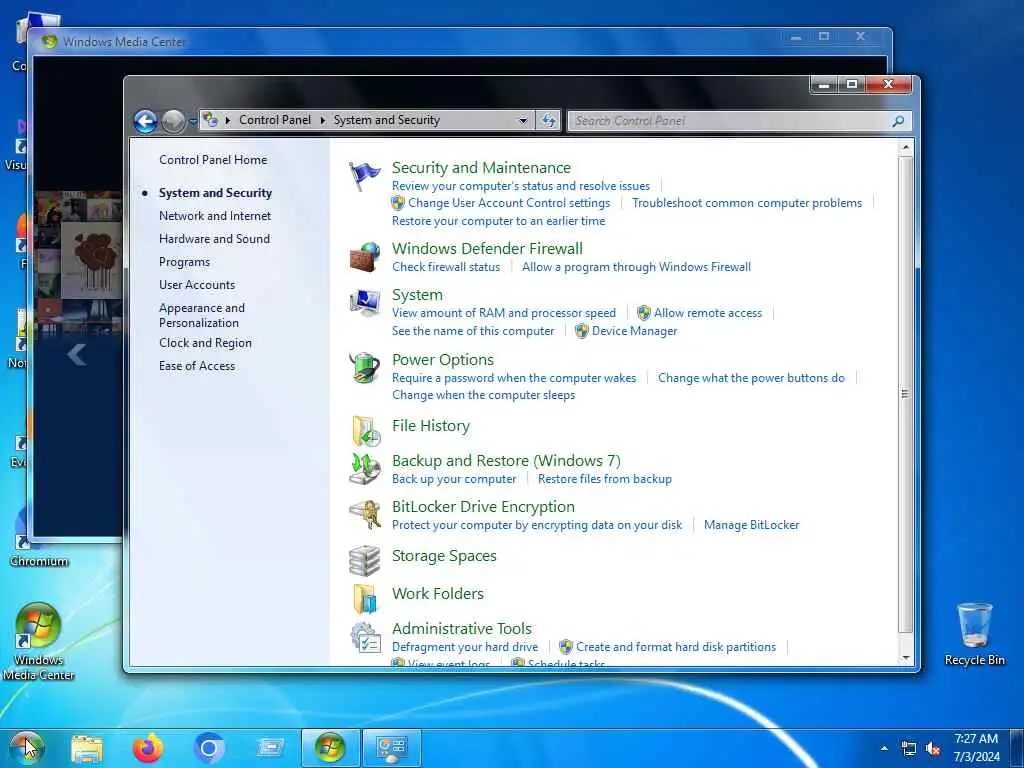The image size is (1024, 768).
Task: Open the System computer icon
Action: 364,303
